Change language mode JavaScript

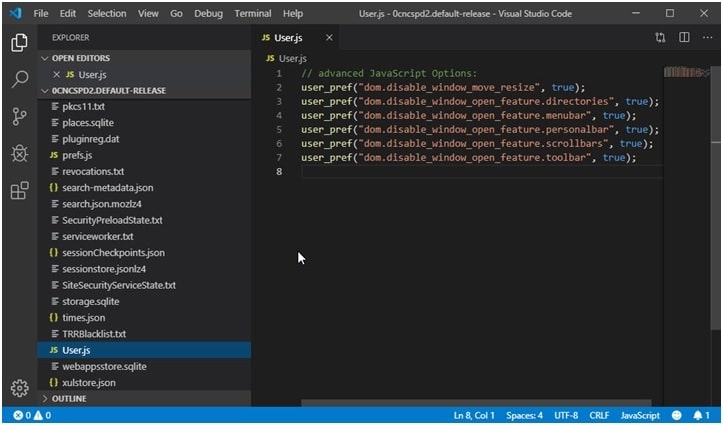(x=640, y=415)
